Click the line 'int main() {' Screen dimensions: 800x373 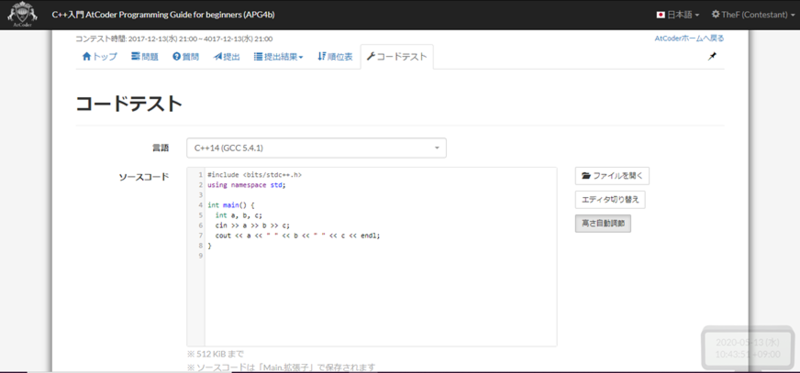pyautogui.click(x=231, y=205)
